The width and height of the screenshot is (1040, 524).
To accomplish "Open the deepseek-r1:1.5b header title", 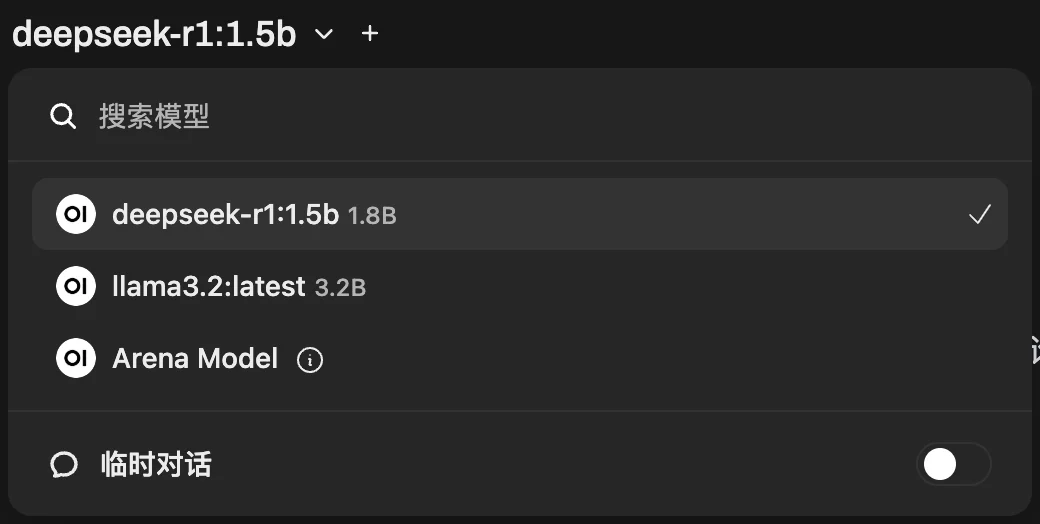I will [154, 34].
